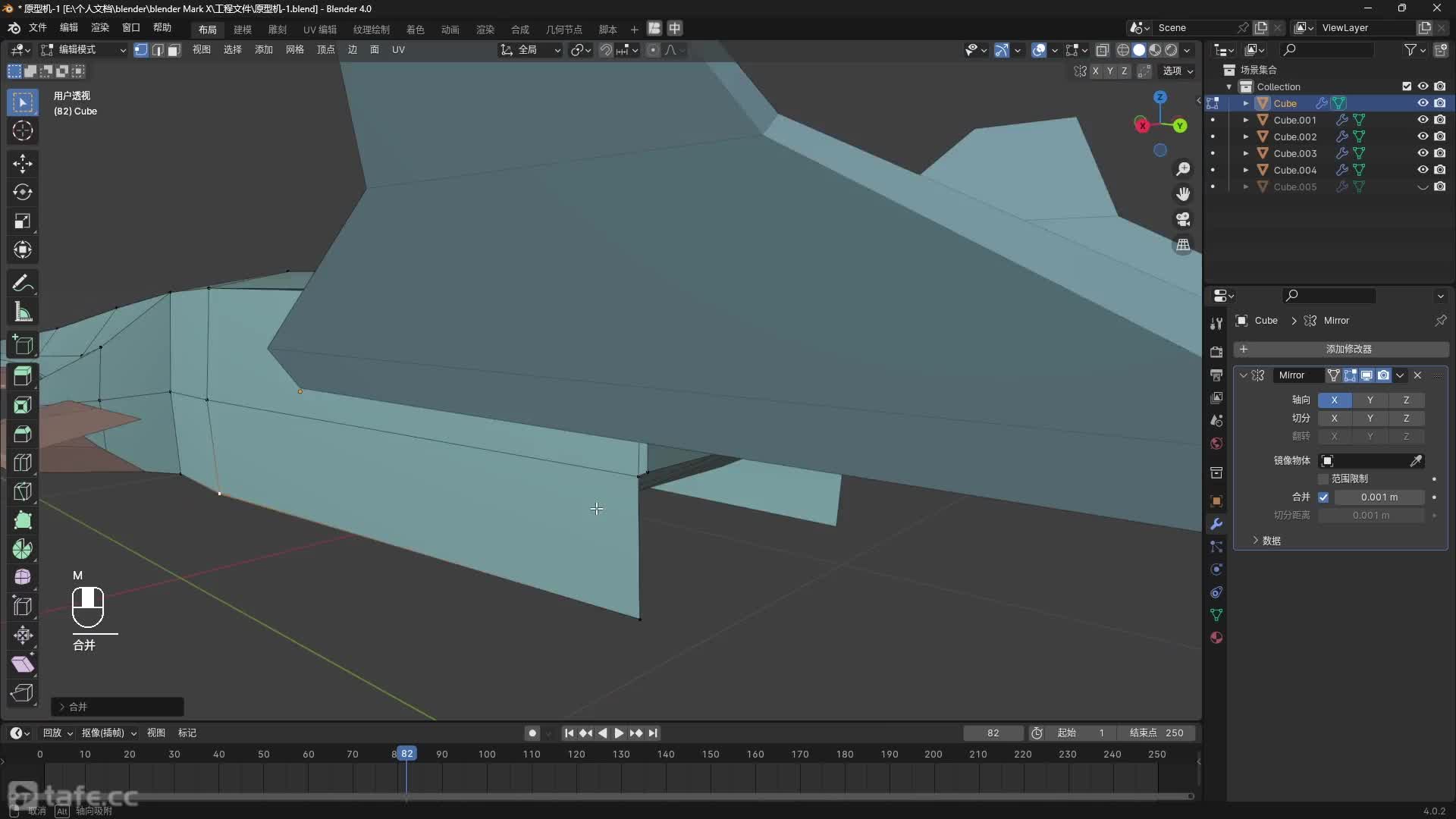Select the Bevel tool
This screenshot has width=1456, height=819.
[22, 435]
